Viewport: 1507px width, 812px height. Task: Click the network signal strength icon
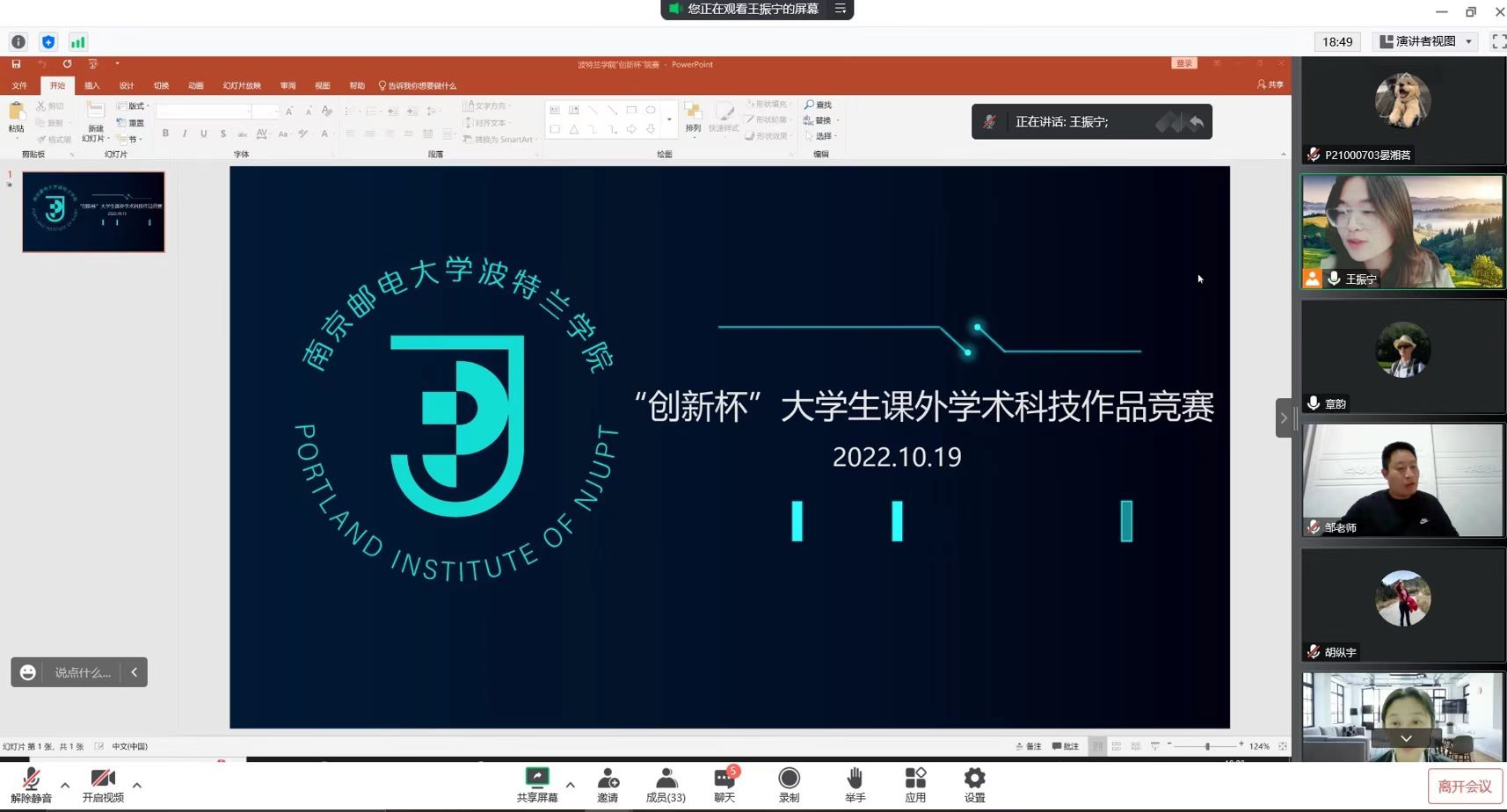pos(78,42)
